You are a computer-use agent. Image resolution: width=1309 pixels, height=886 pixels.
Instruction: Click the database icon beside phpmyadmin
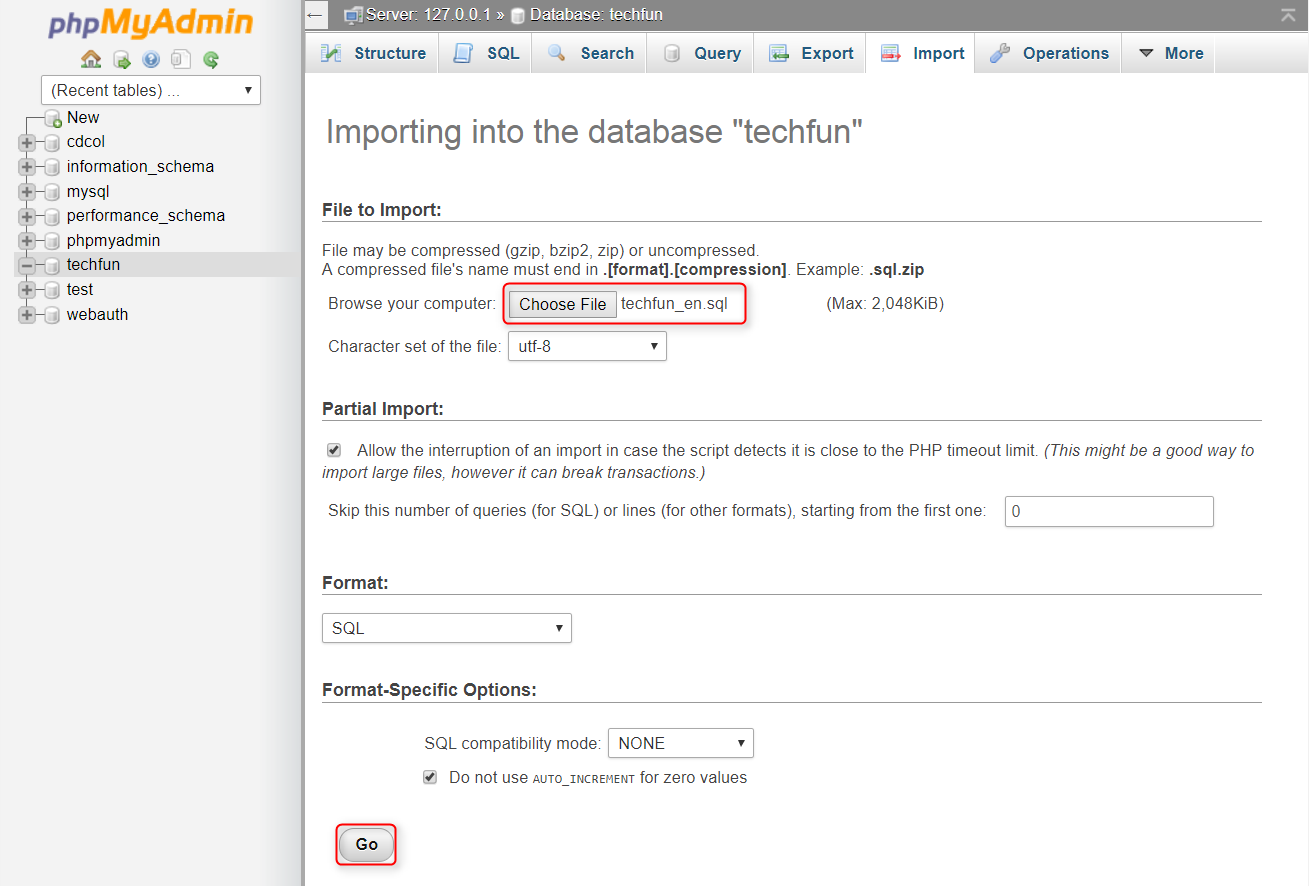click(52, 241)
